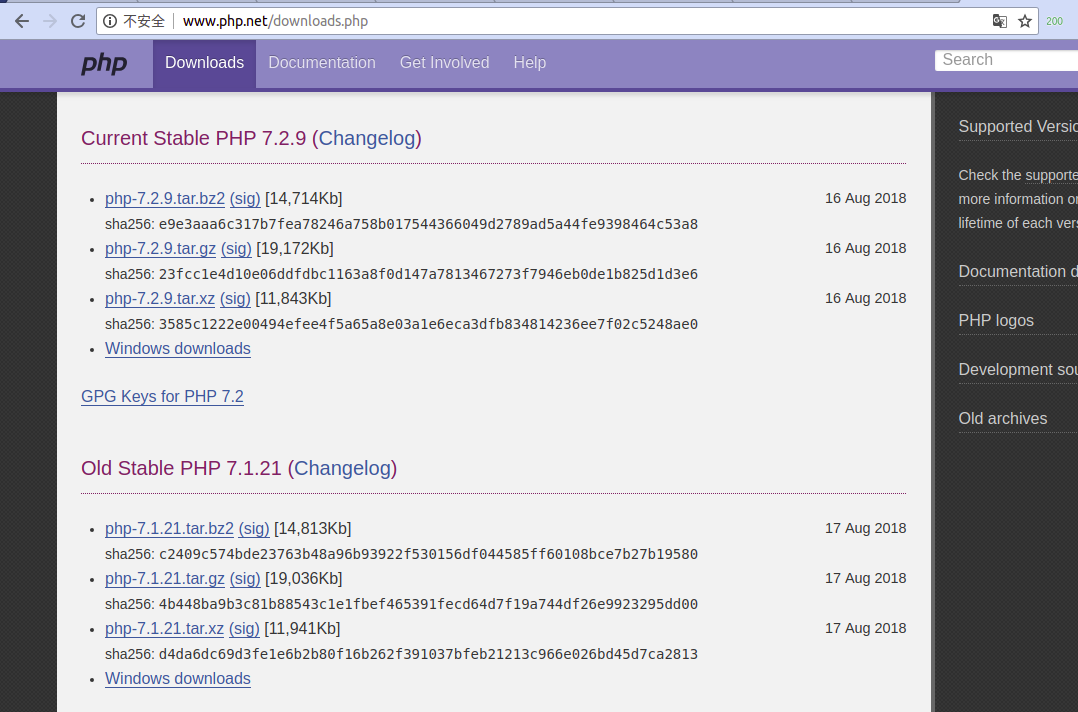The height and width of the screenshot is (712, 1078).
Task: Bookmark page with the star icon
Action: [1025, 21]
